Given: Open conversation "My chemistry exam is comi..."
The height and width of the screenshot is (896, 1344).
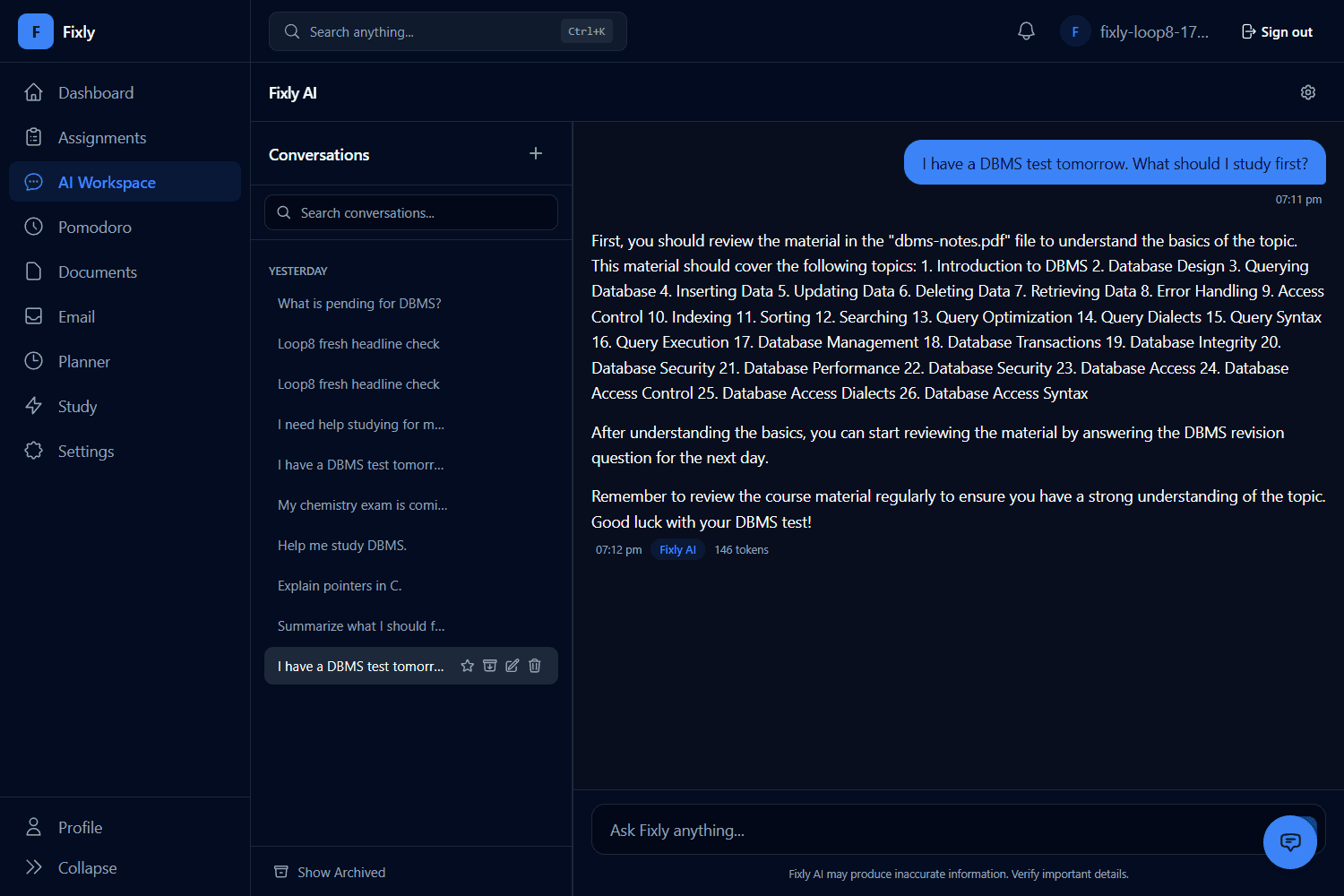Looking at the screenshot, I should pyautogui.click(x=411, y=504).
